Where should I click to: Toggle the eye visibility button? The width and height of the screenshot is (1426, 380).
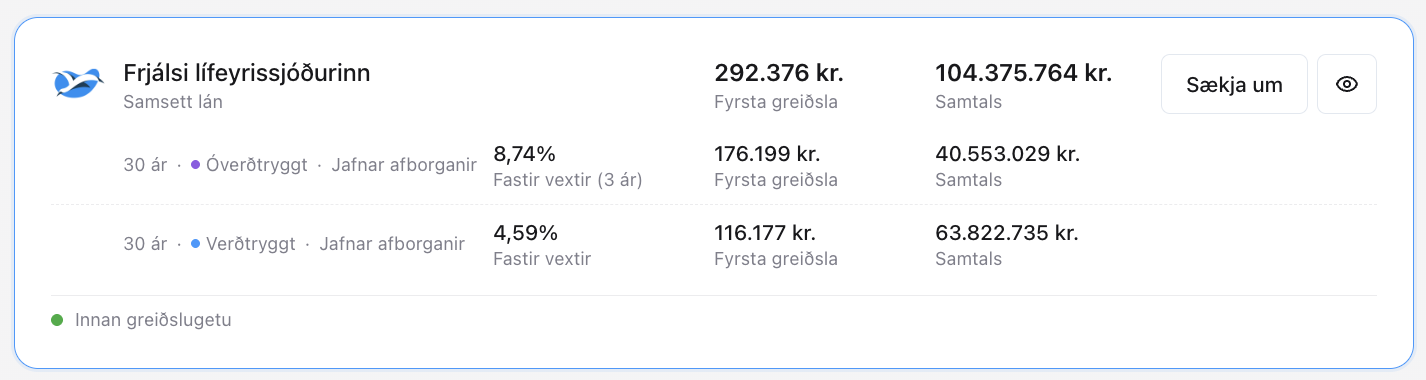pyautogui.click(x=1347, y=84)
